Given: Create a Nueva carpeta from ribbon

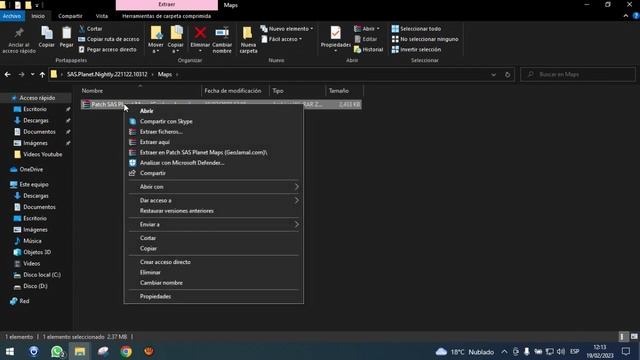Looking at the screenshot, I should tap(248, 40).
